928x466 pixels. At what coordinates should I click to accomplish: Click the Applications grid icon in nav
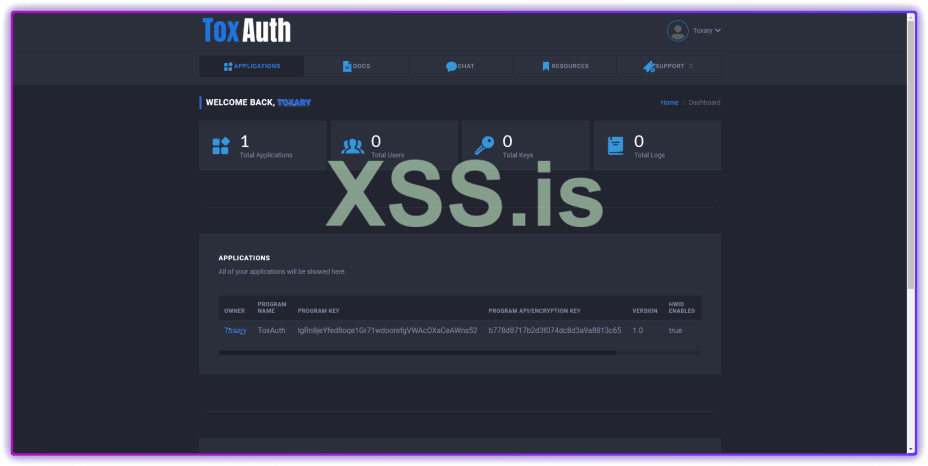click(x=228, y=66)
